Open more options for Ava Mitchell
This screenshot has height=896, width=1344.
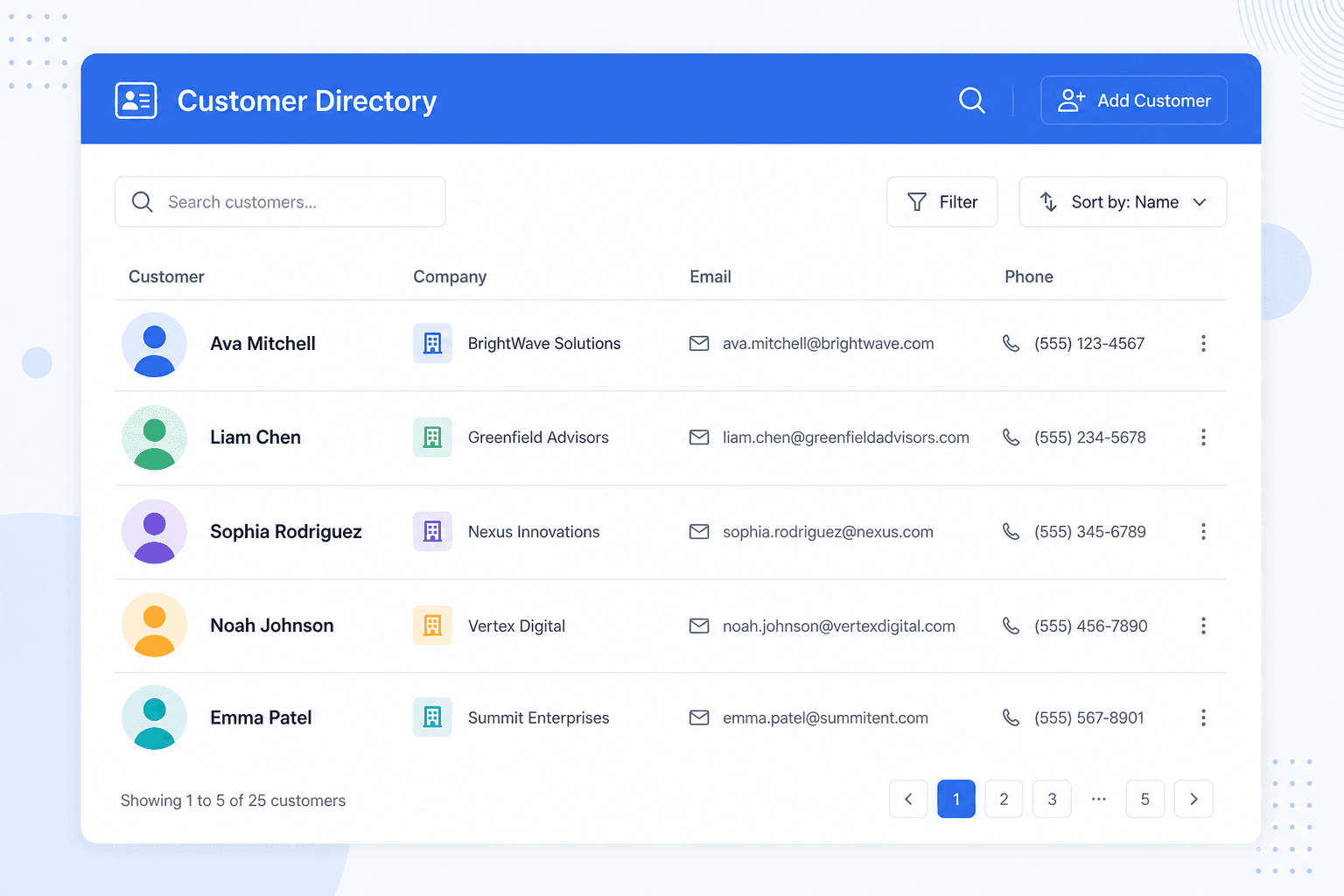pos(1203,343)
